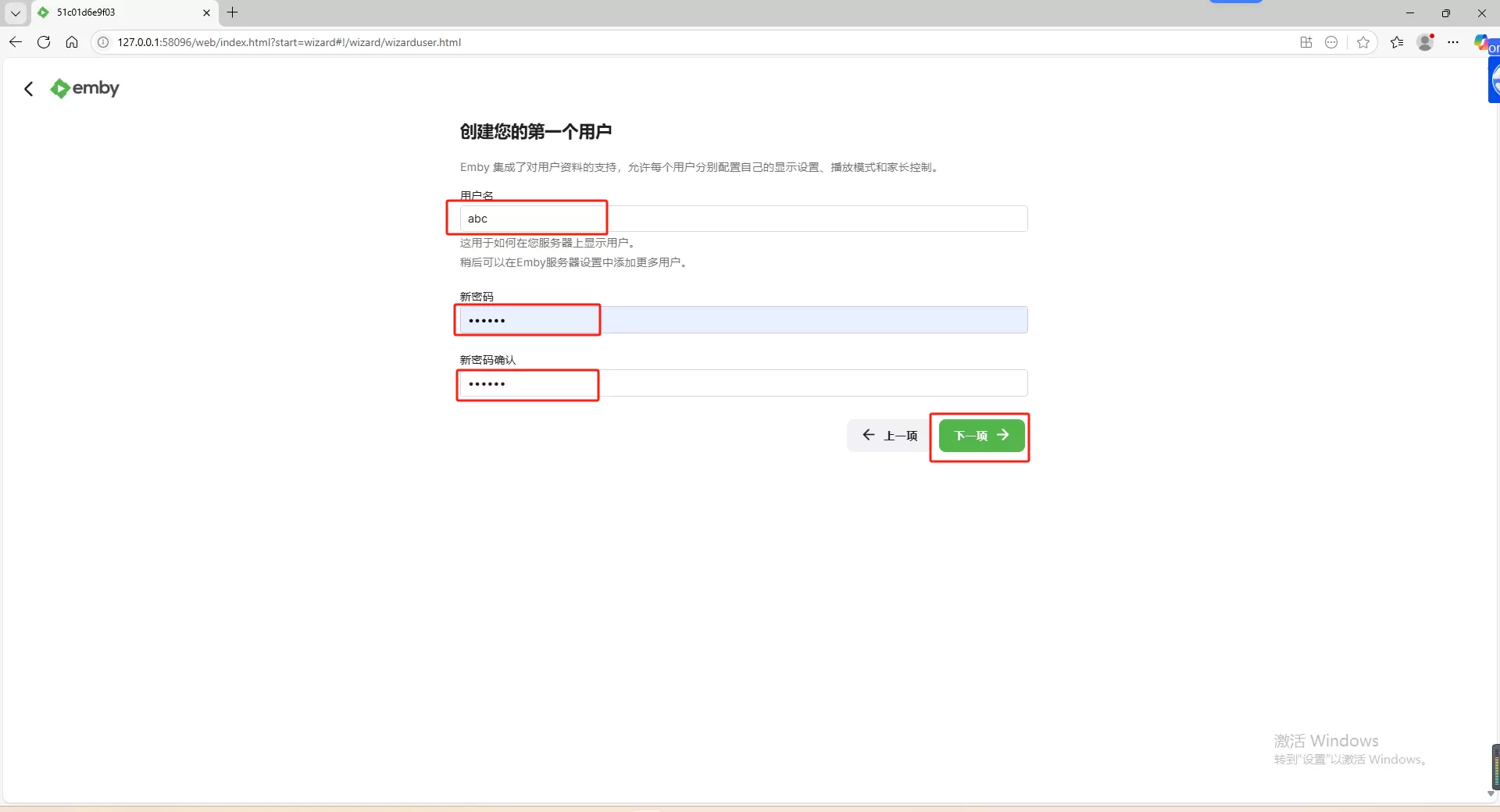
Task: Go to the browser home page
Action: pyautogui.click(x=72, y=42)
